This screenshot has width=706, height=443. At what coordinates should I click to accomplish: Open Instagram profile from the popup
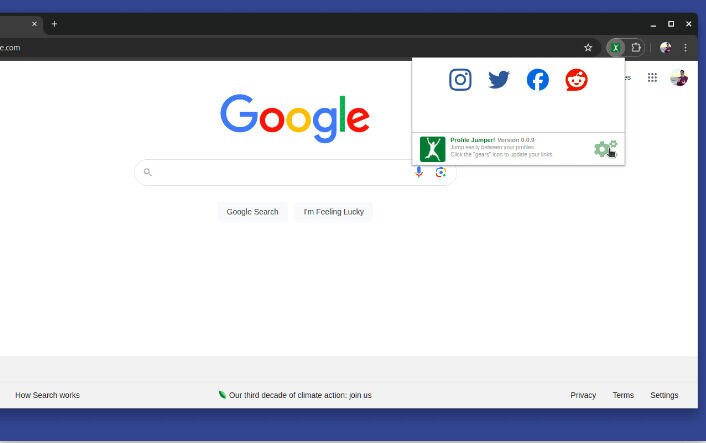(x=460, y=80)
